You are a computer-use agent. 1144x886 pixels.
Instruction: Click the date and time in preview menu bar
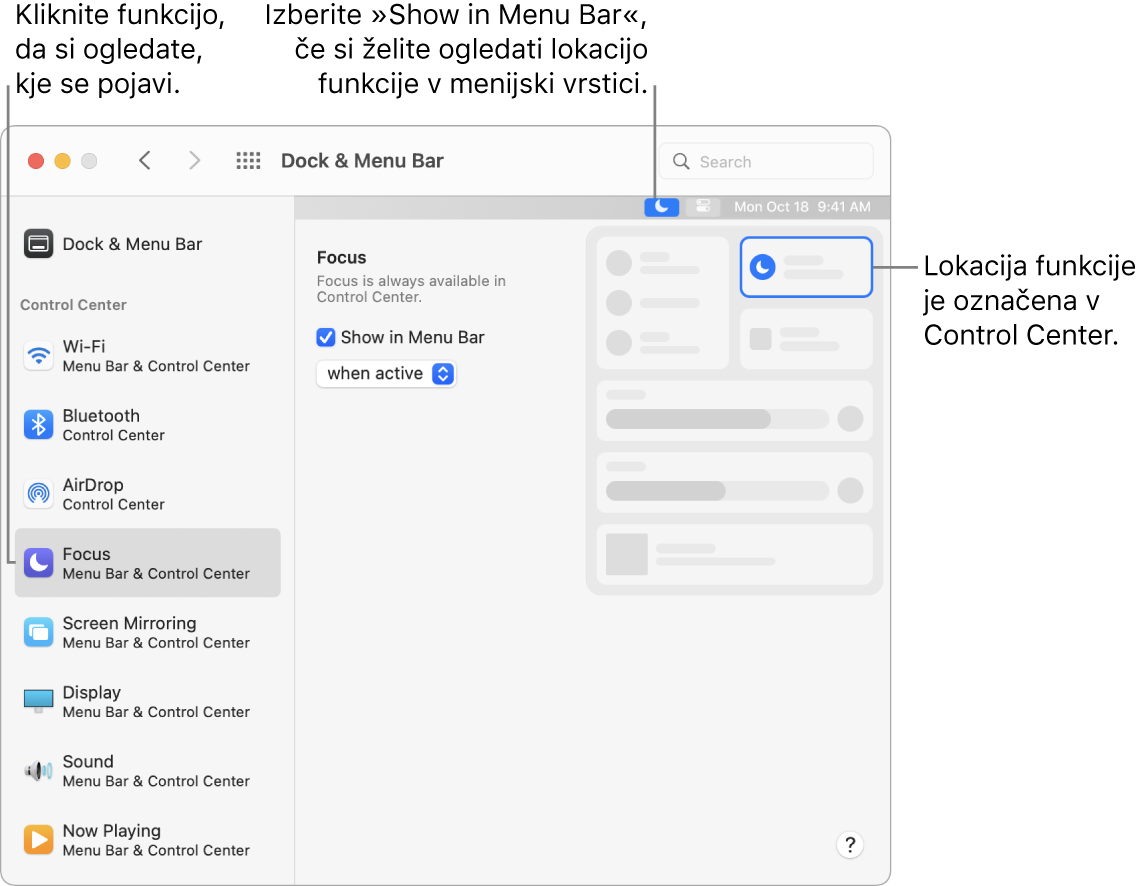tap(802, 207)
